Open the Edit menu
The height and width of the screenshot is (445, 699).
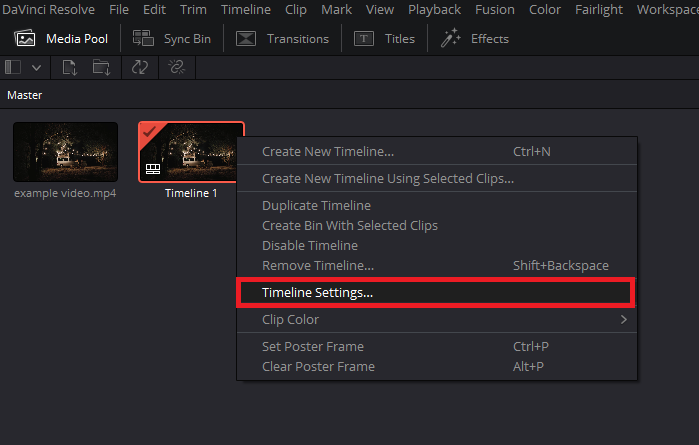click(x=154, y=9)
